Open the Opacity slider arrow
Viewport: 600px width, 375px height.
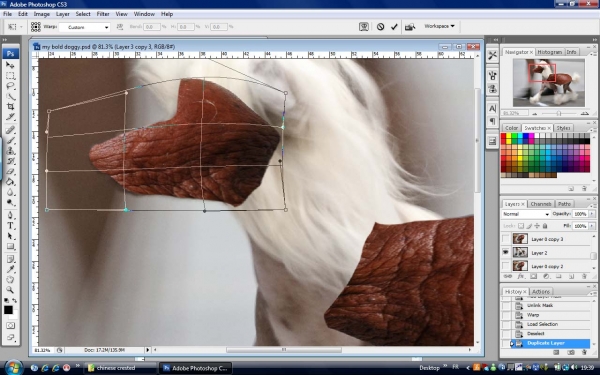[x=592, y=214]
